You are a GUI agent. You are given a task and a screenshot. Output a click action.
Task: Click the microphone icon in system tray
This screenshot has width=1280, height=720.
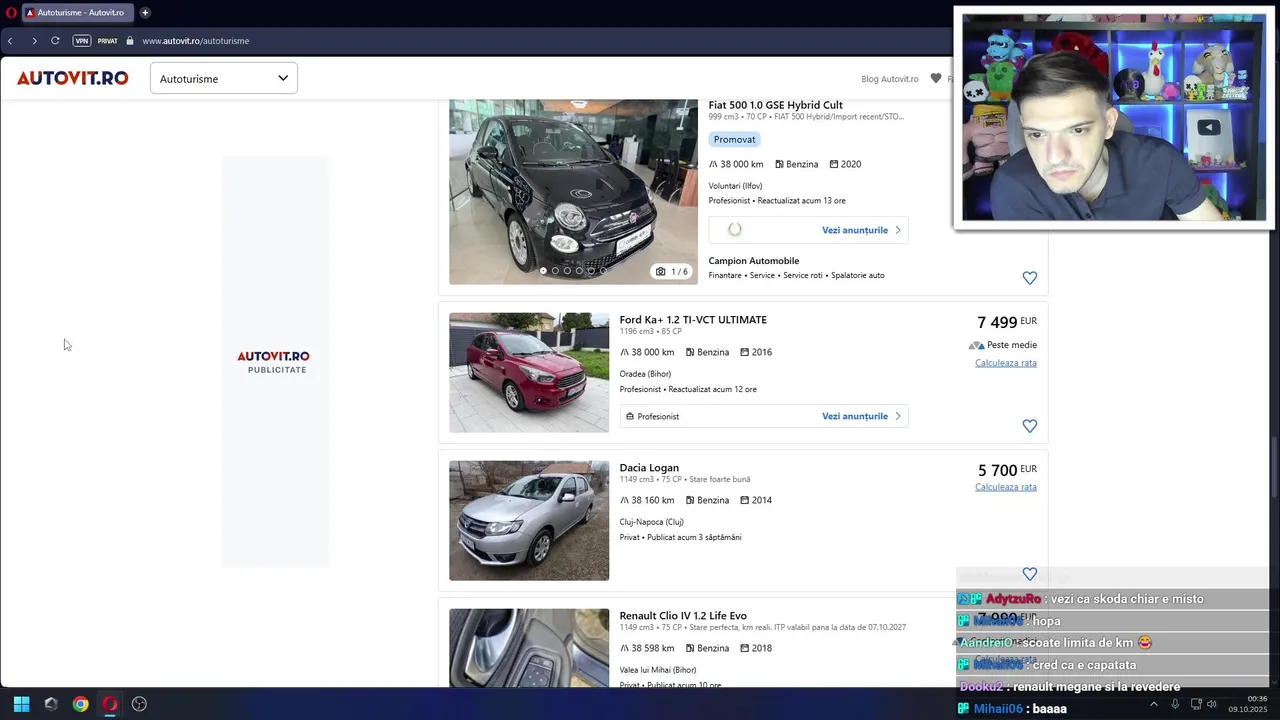point(1175,704)
